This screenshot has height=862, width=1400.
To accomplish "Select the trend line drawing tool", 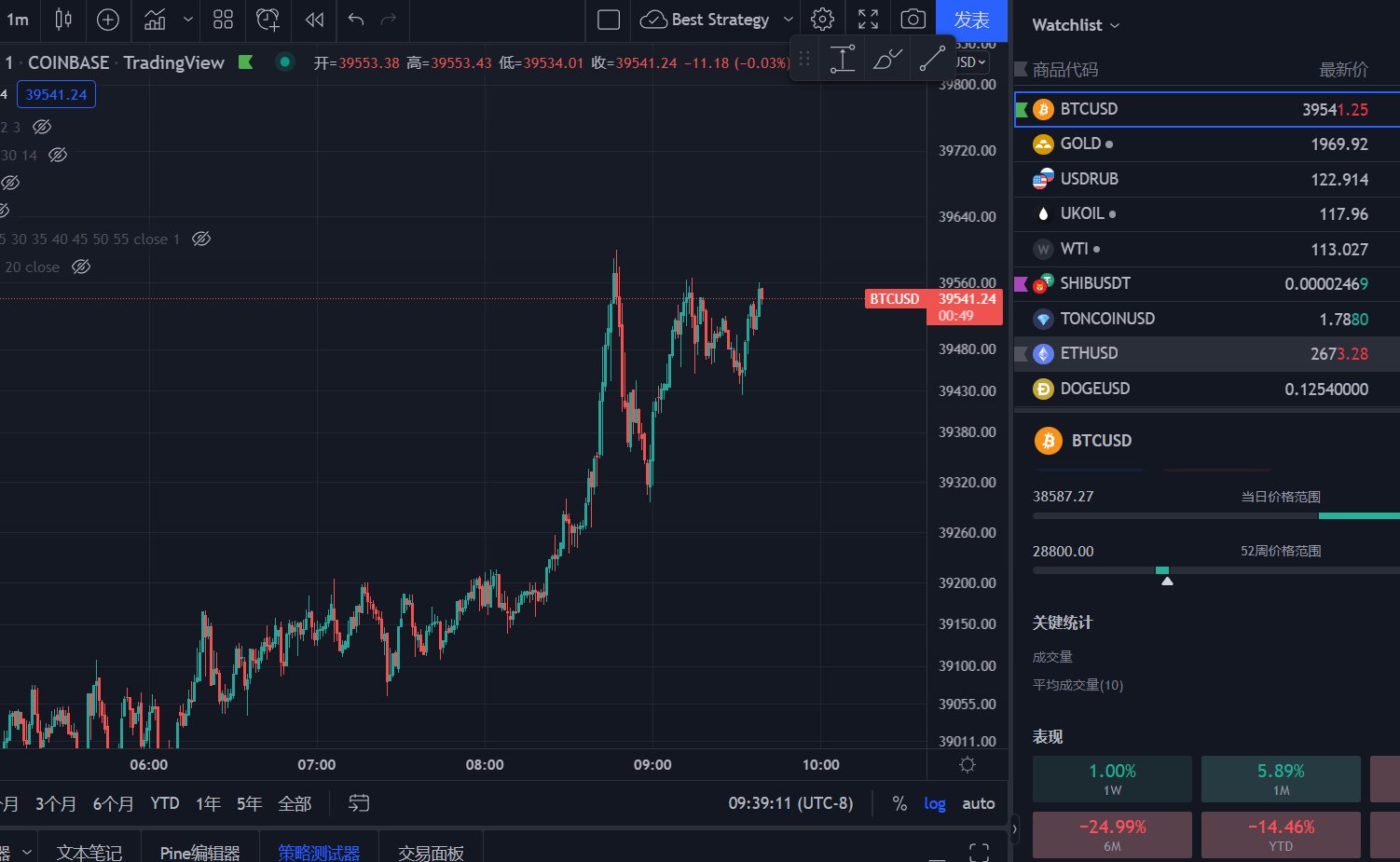I will tap(931, 60).
